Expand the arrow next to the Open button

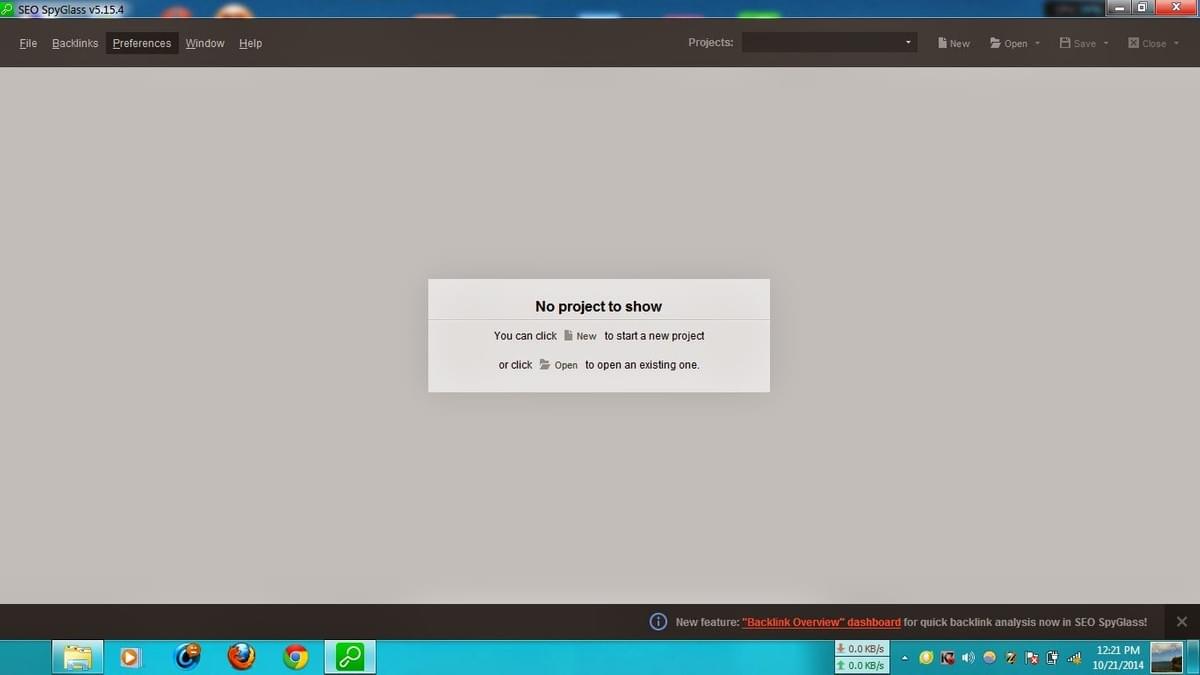1037,43
